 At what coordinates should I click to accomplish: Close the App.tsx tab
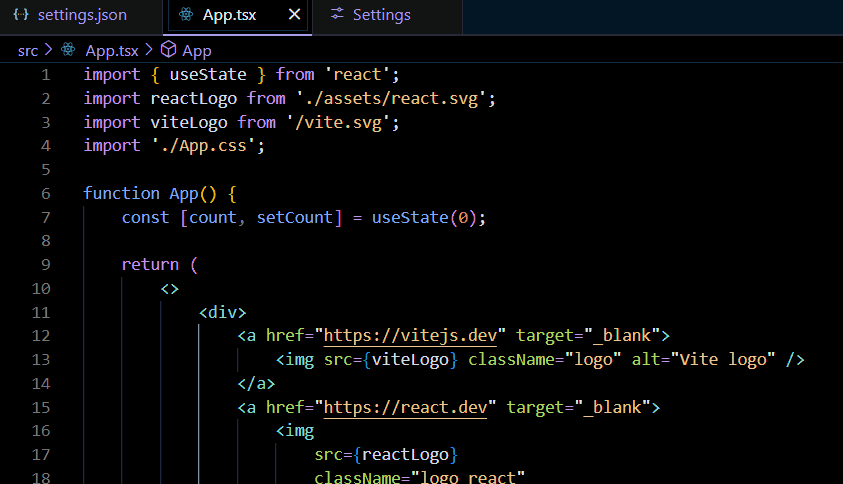click(294, 15)
